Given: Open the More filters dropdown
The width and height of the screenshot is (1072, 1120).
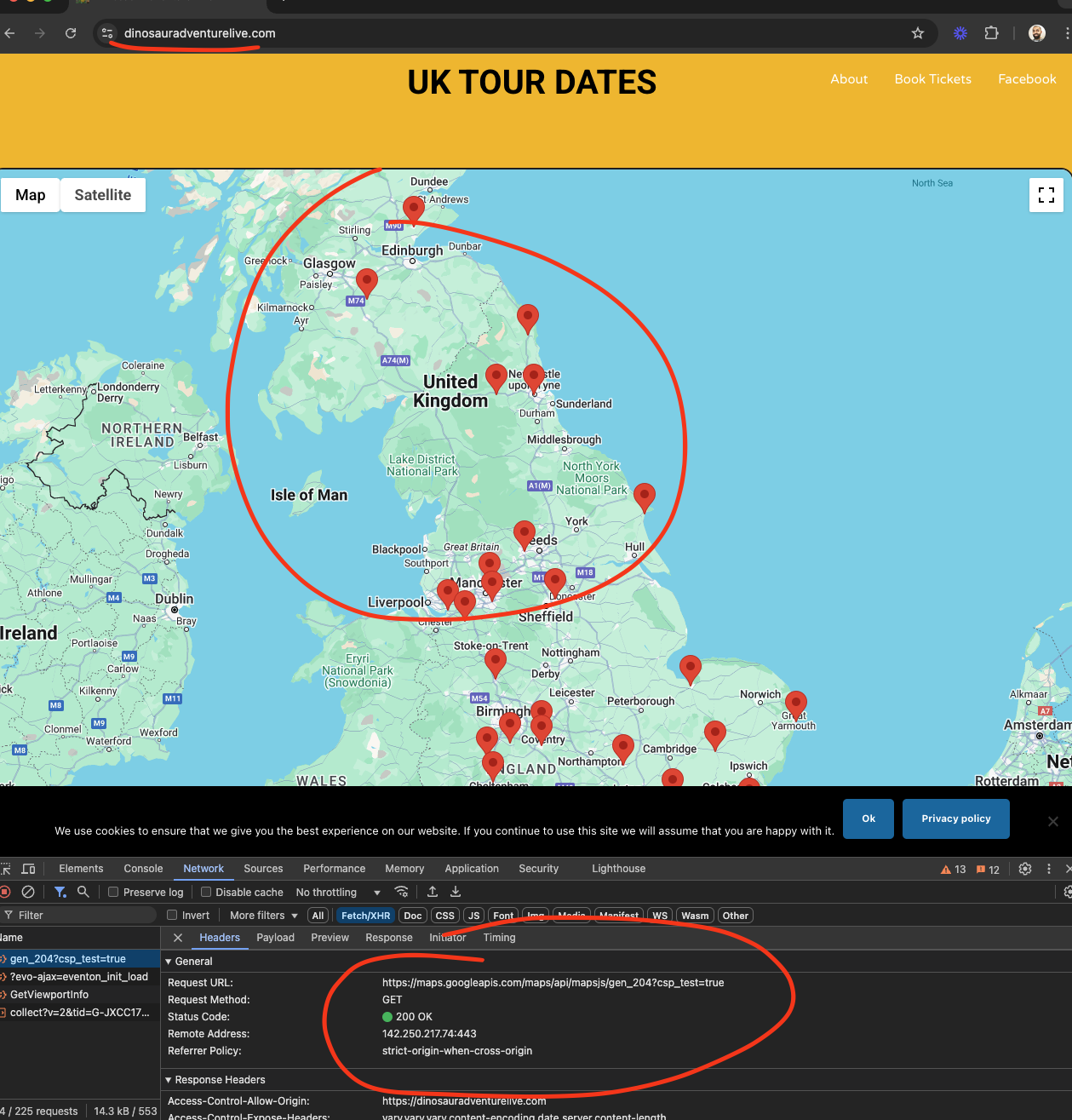Looking at the screenshot, I should (x=264, y=915).
